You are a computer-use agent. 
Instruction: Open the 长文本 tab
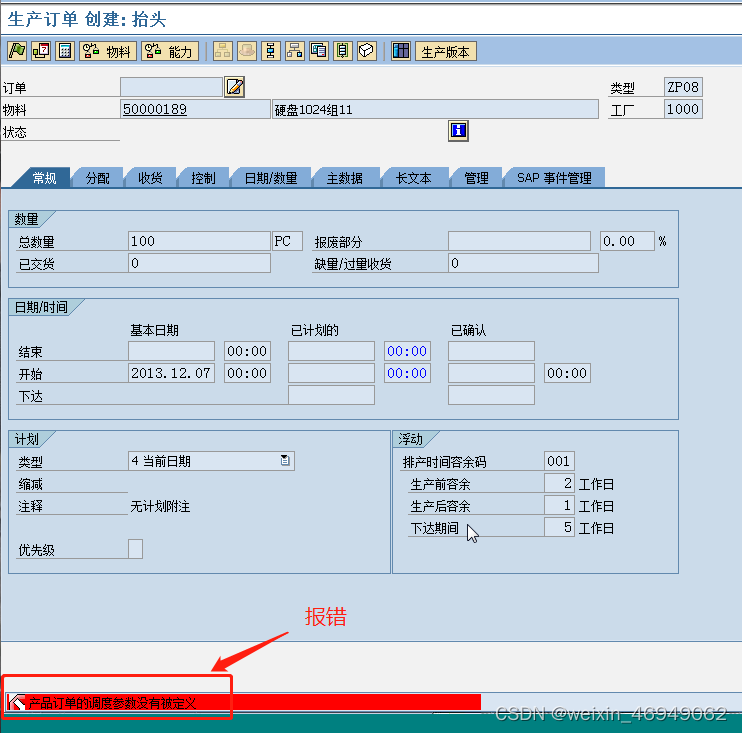[x=414, y=178]
